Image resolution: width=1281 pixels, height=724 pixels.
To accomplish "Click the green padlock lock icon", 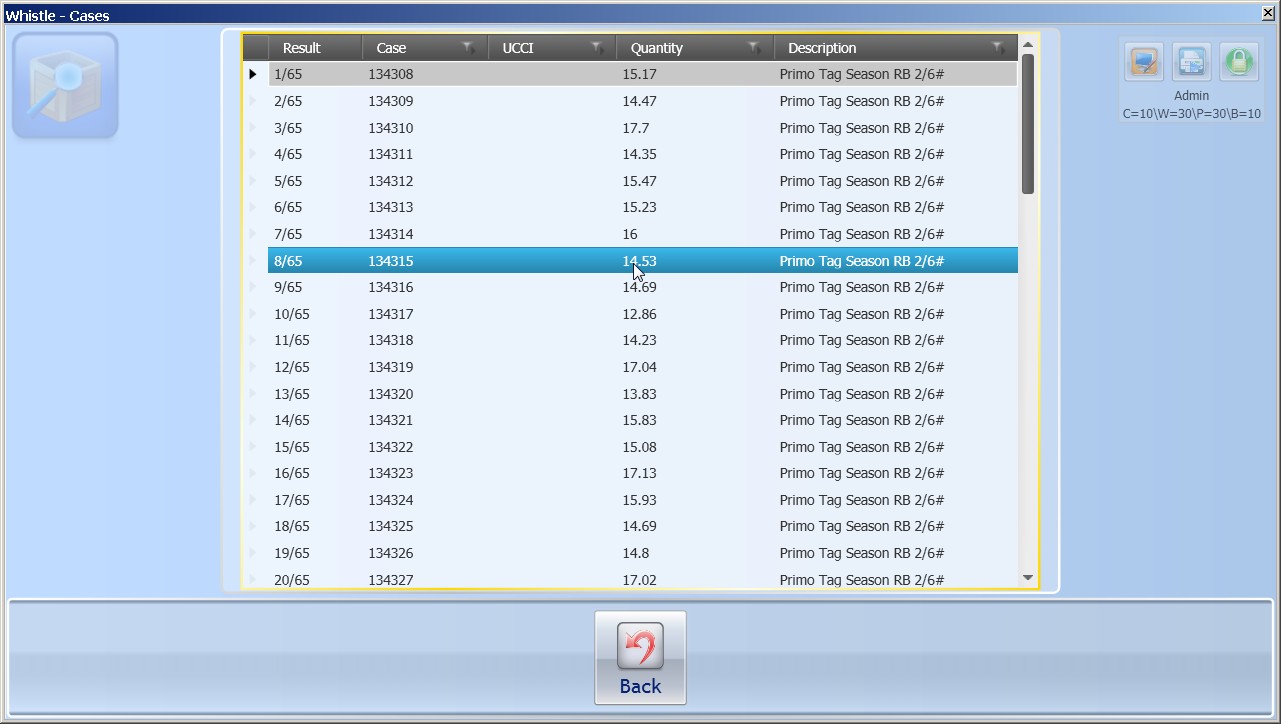I will [1238, 62].
